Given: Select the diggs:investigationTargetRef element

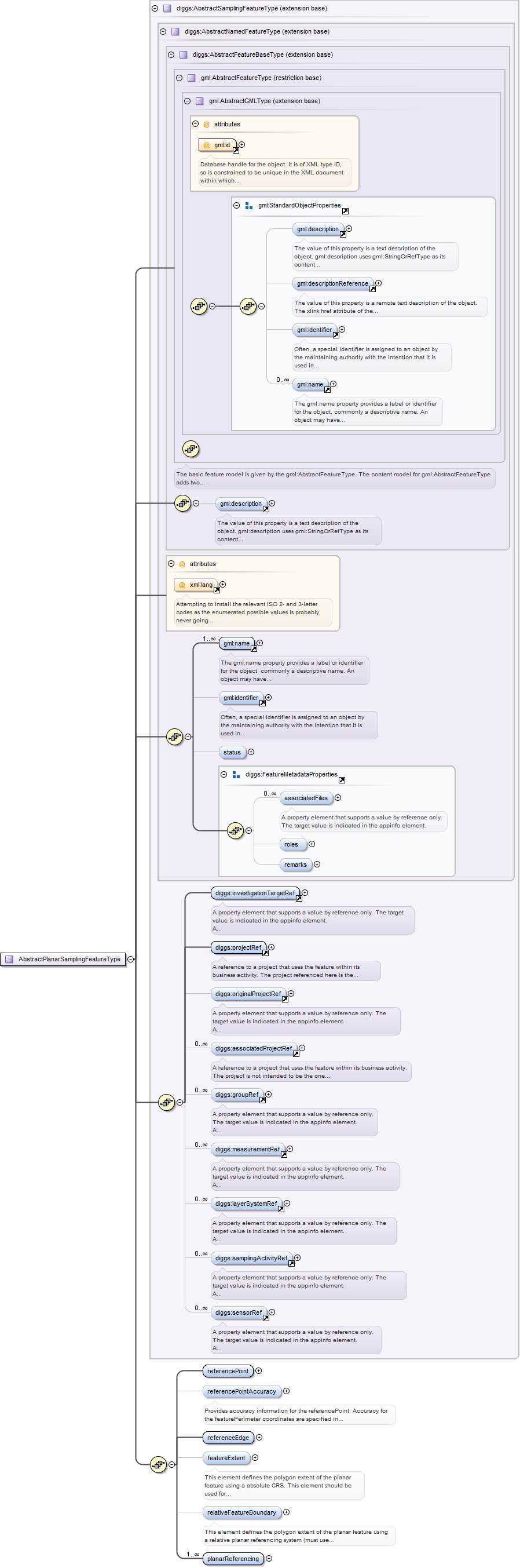Looking at the screenshot, I should click(x=254, y=893).
